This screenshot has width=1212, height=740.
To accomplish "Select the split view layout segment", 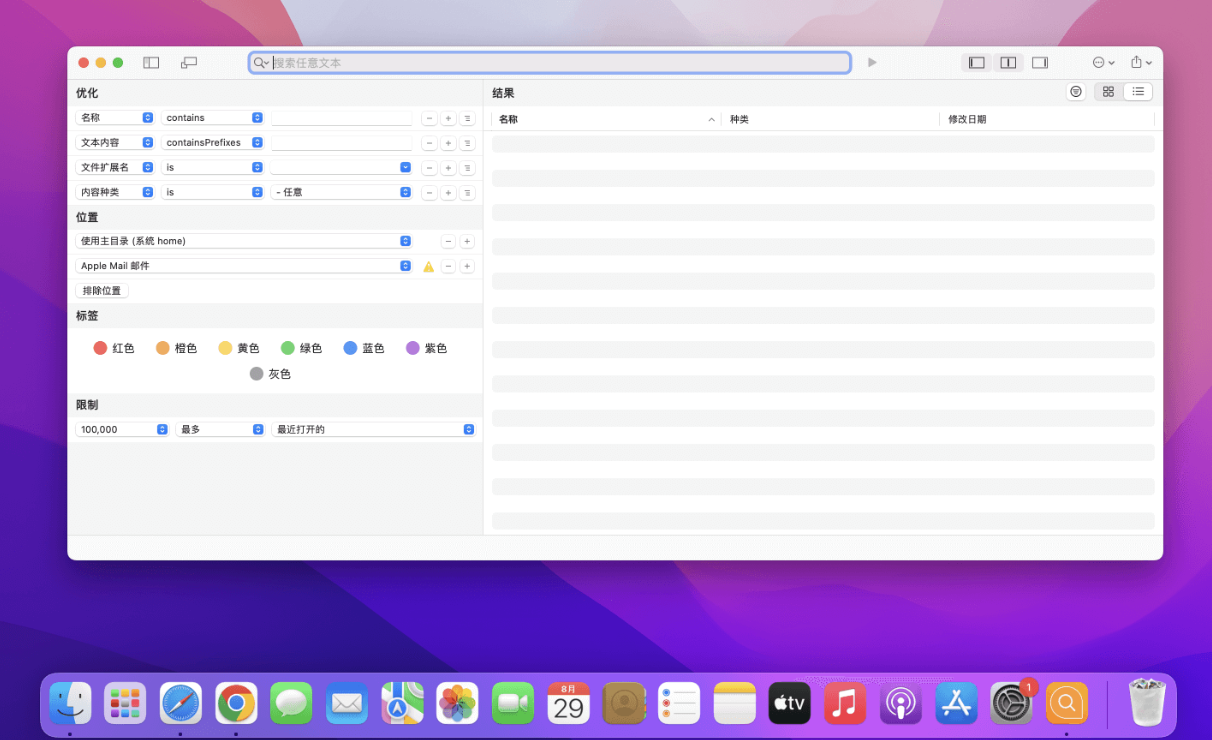I will [x=1008, y=62].
